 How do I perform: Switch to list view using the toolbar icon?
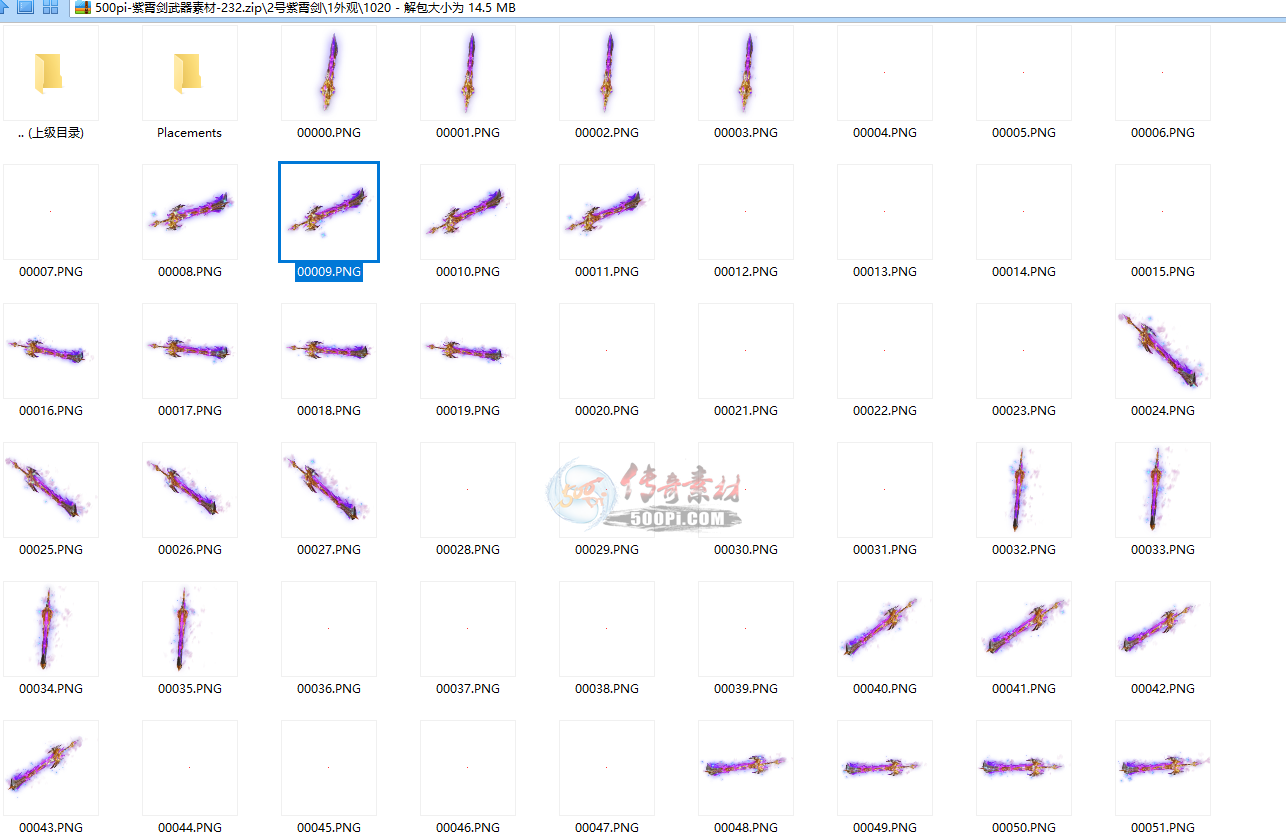26,8
